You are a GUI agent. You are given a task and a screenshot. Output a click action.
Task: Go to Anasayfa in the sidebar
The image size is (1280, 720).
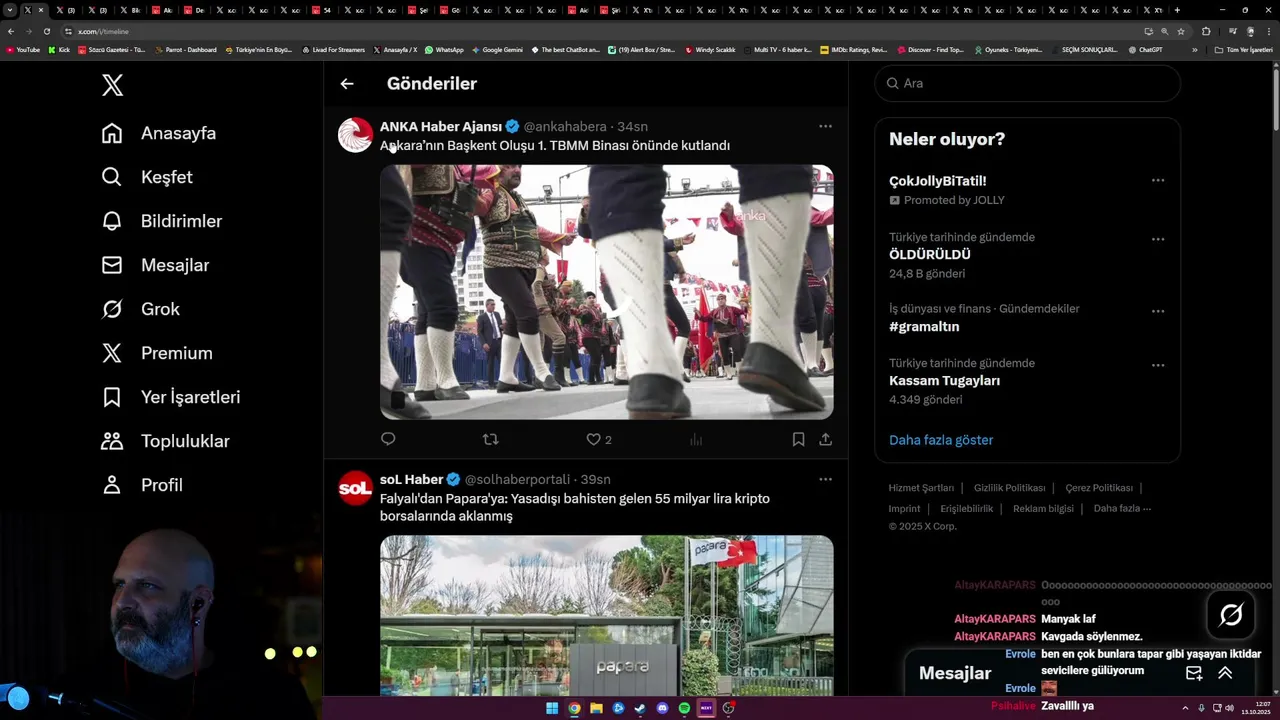click(x=159, y=133)
